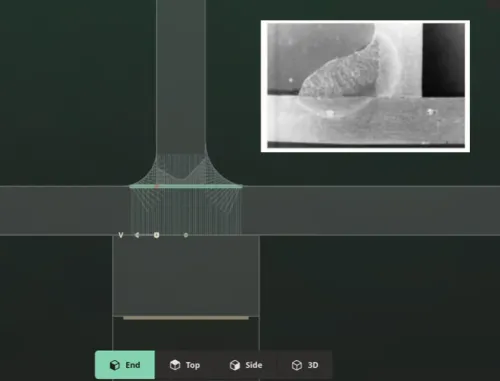Click the tan bar under the lower block
The height and width of the screenshot is (381, 500).
(186, 318)
